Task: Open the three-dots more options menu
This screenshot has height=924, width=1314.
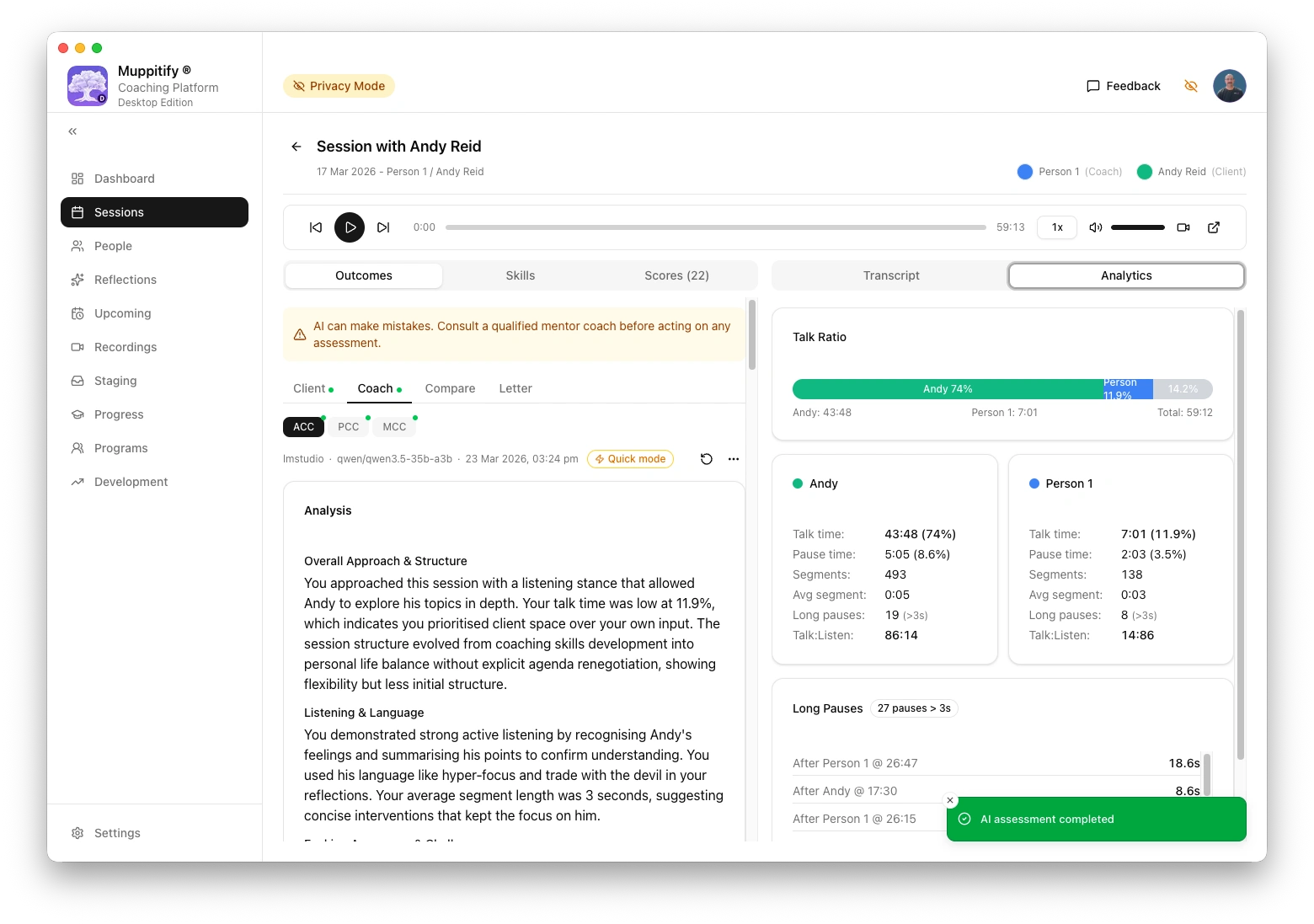Action: (x=734, y=459)
